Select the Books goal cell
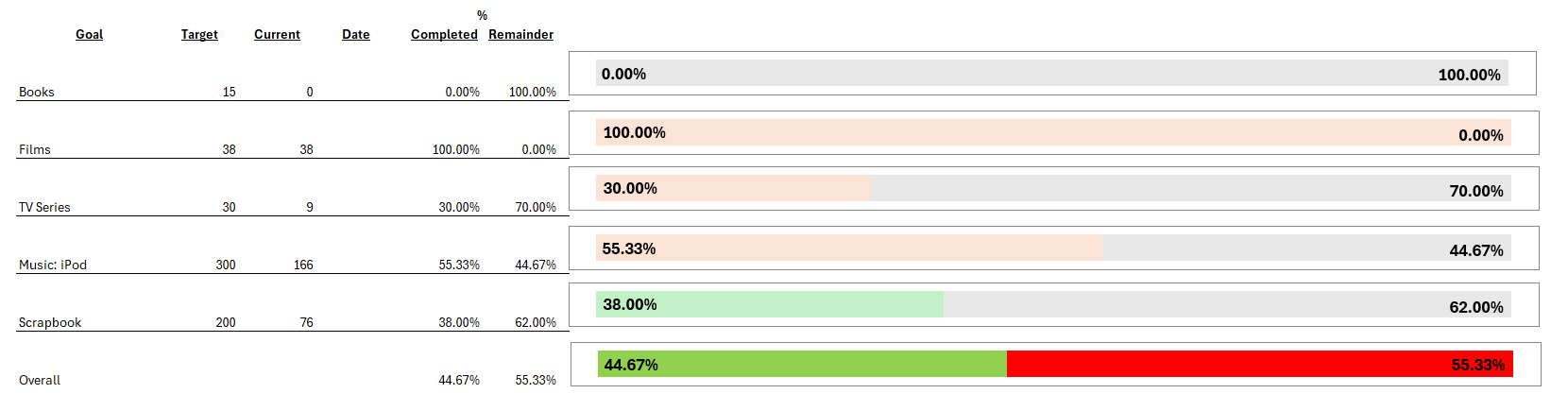The width and height of the screenshot is (1568, 411). coord(37,92)
